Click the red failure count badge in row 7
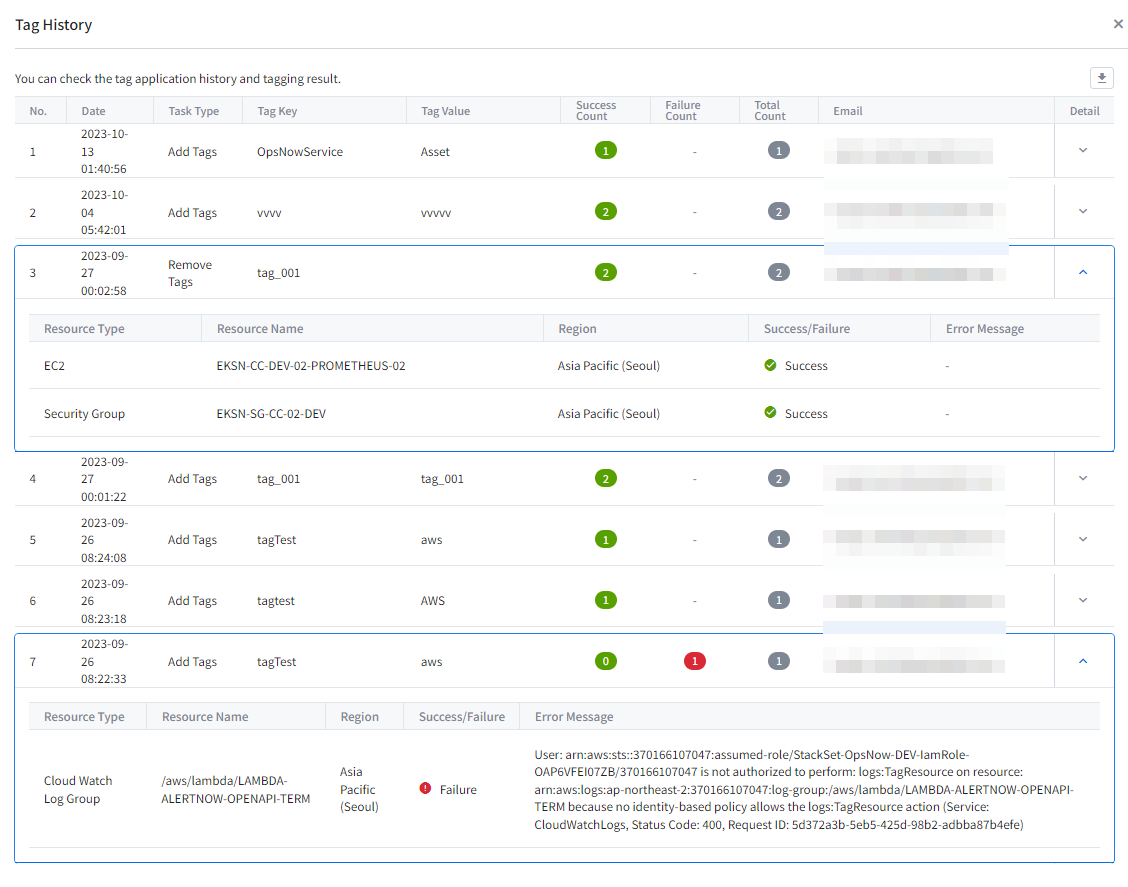1128x887 pixels. point(694,661)
